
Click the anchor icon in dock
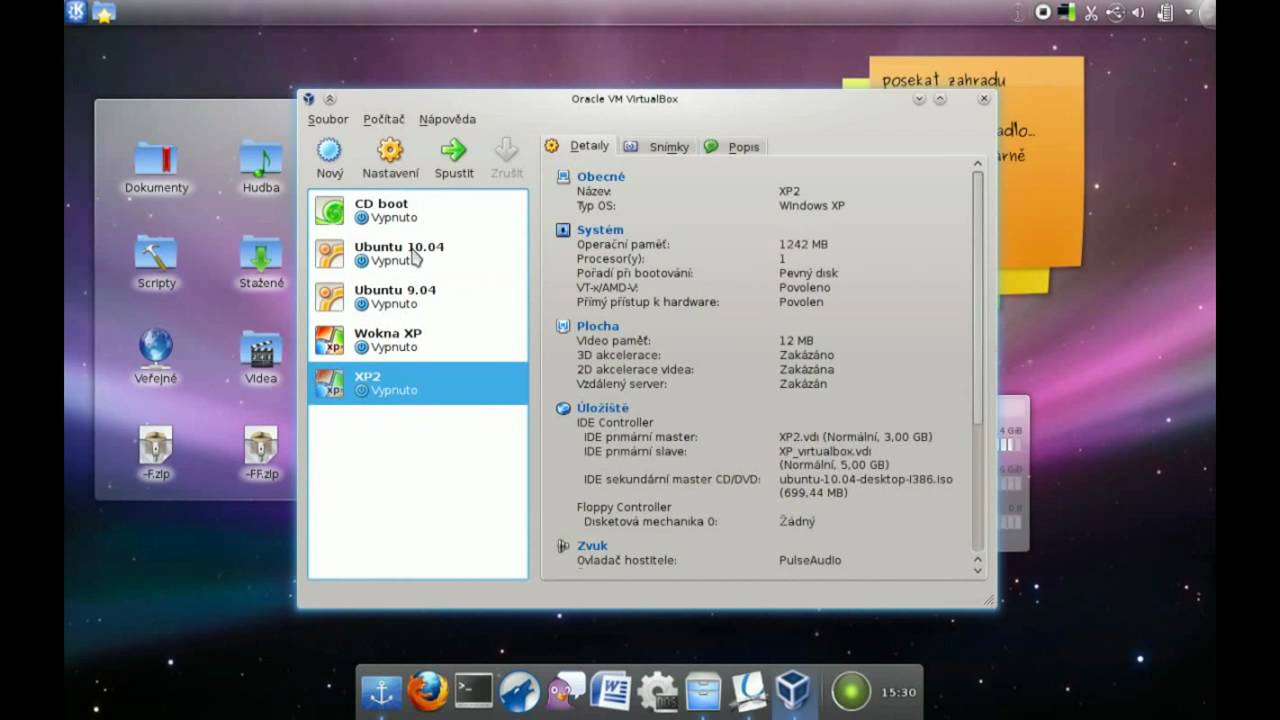[x=381, y=690]
